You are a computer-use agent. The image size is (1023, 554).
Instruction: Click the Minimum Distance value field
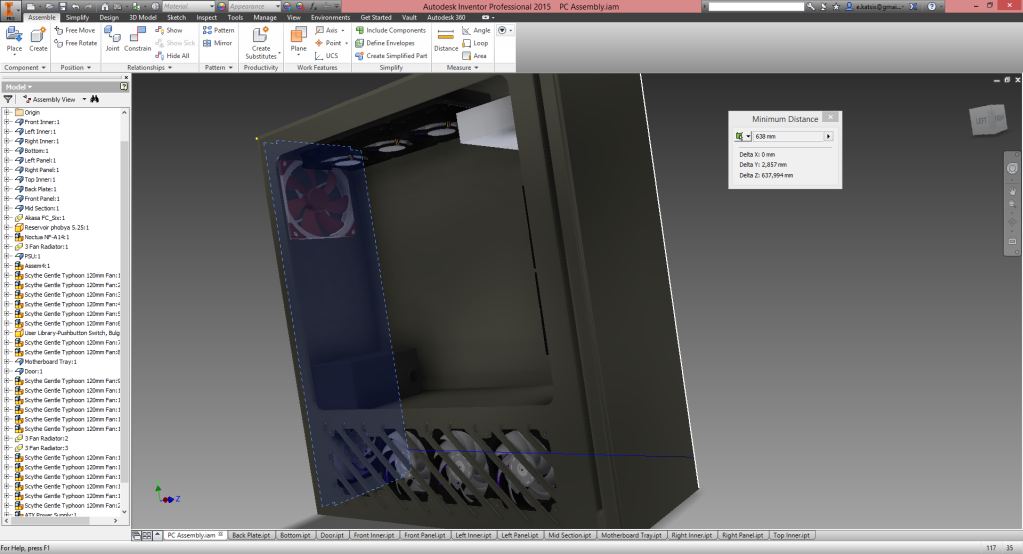click(788, 136)
